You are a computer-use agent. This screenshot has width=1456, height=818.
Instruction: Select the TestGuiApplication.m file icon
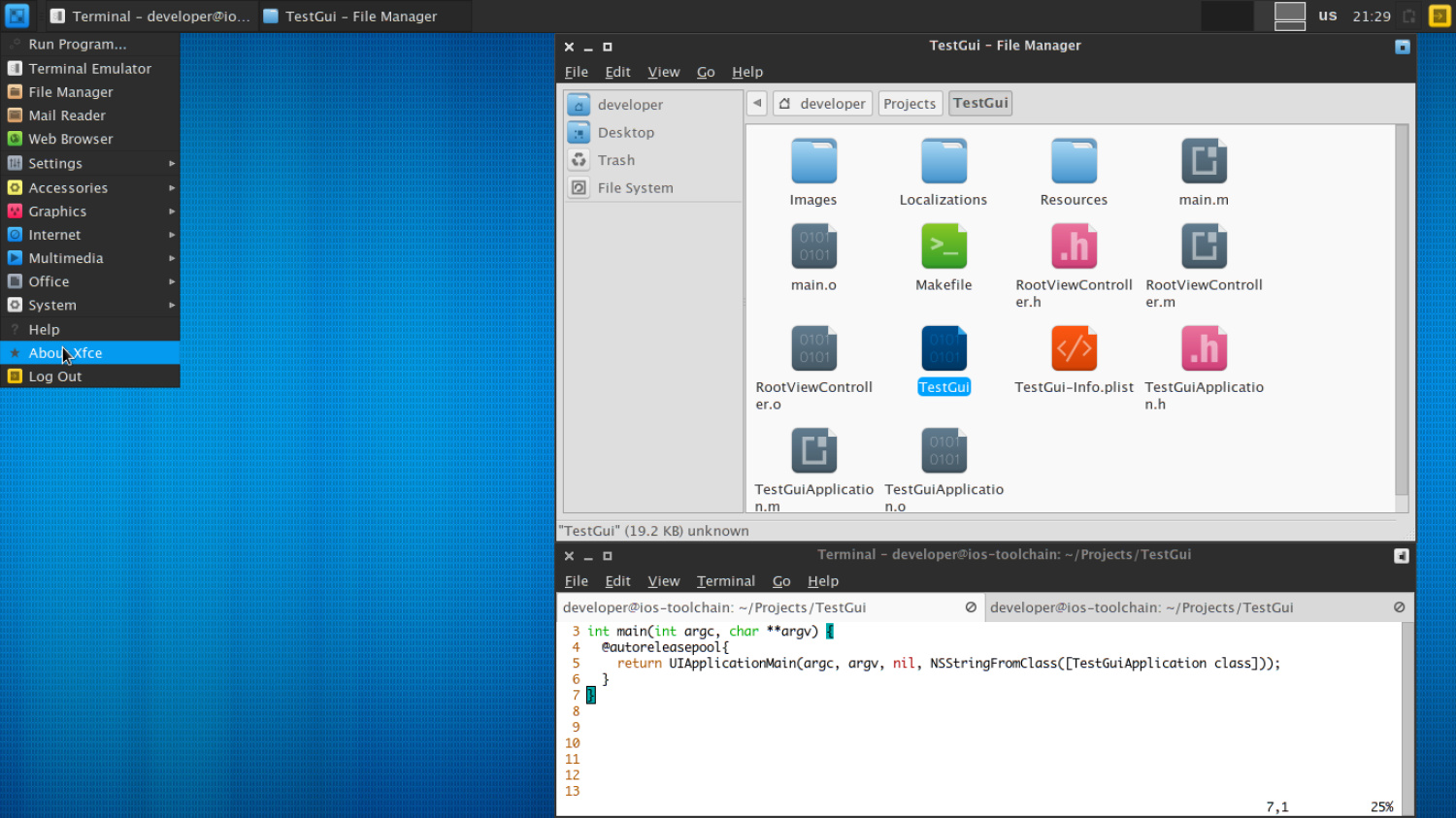click(x=813, y=451)
